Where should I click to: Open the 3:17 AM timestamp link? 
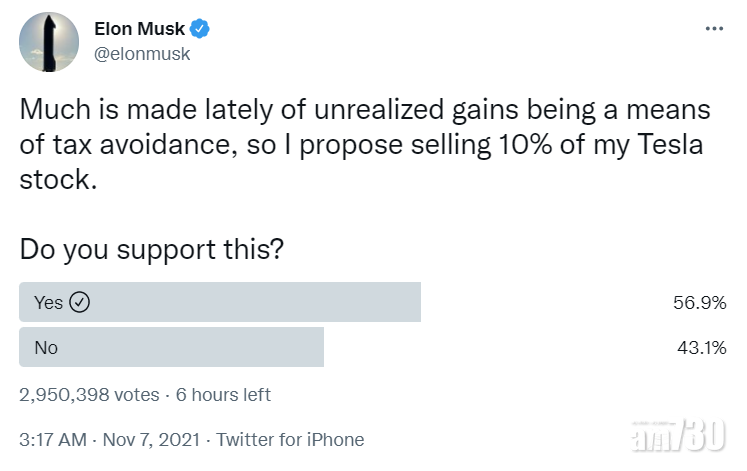click(52, 439)
